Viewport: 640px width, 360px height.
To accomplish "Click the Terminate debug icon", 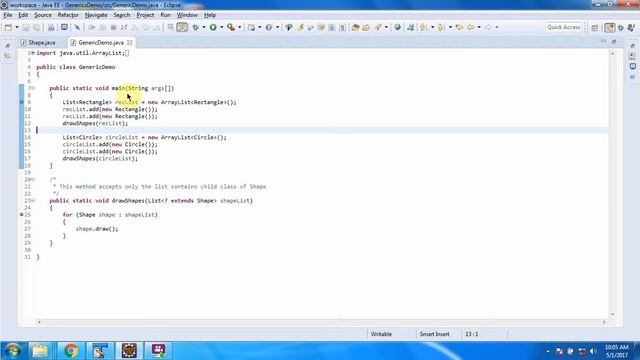I will click(113, 27).
